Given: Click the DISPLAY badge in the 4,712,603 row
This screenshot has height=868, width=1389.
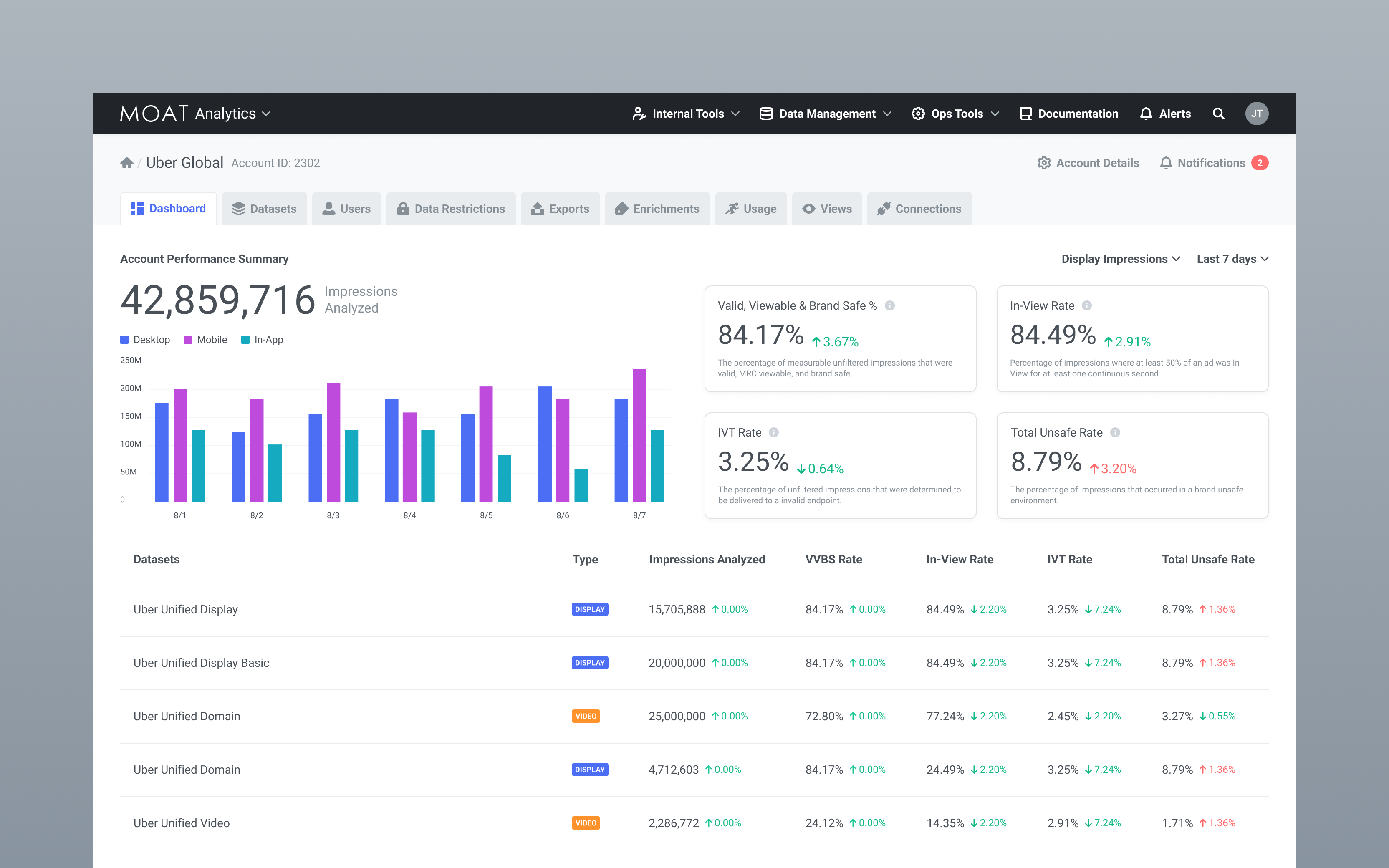Looking at the screenshot, I should (589, 769).
